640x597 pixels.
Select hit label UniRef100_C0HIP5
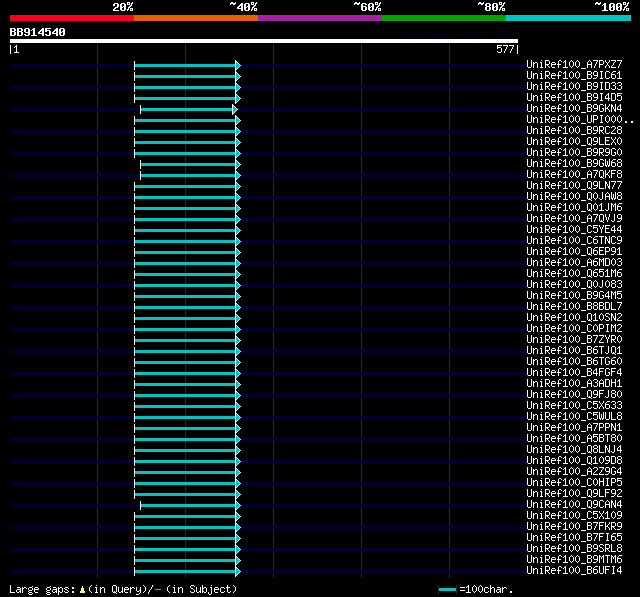[x=574, y=483]
